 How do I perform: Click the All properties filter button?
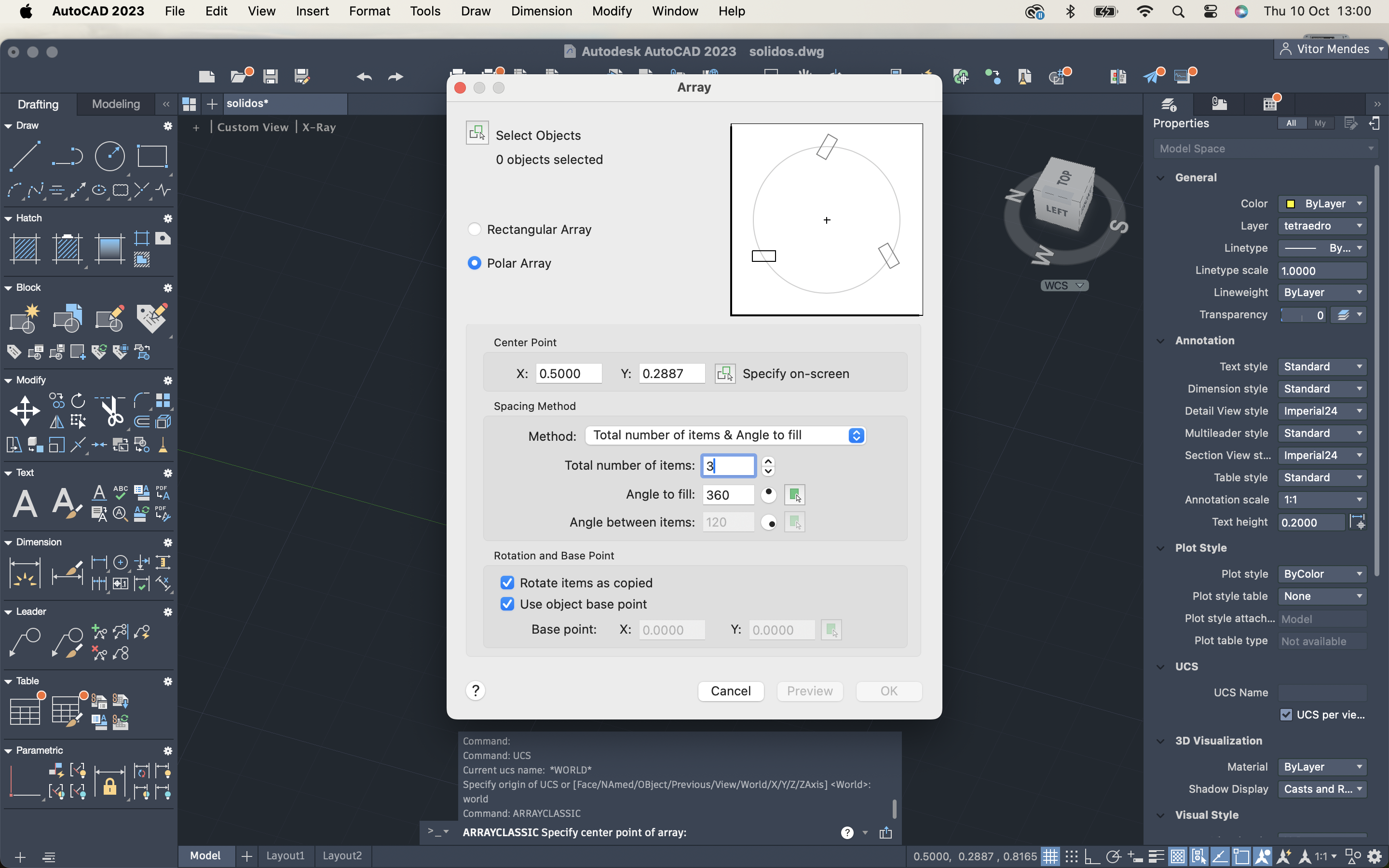coord(1292,123)
